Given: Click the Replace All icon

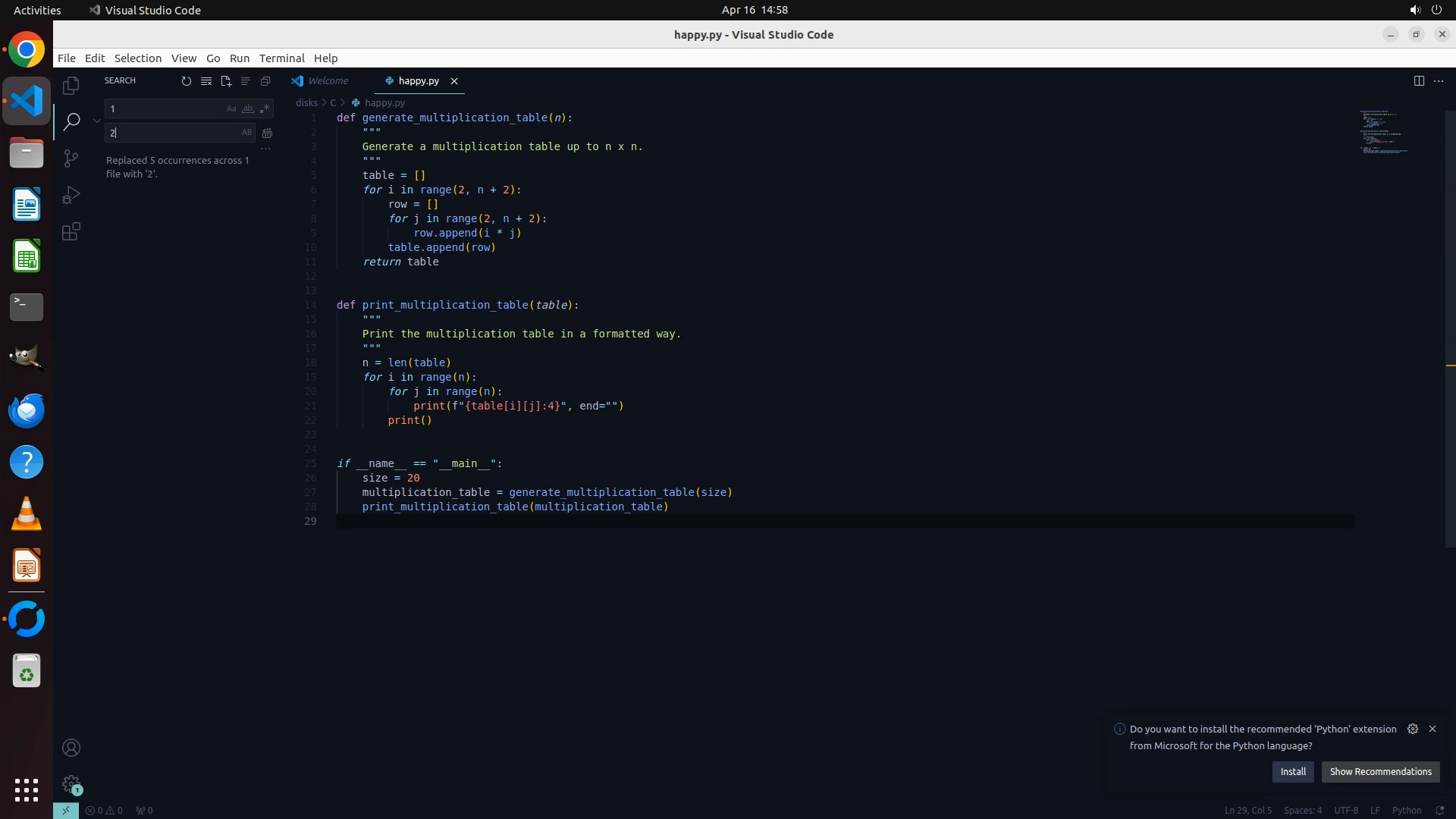Looking at the screenshot, I should click(267, 133).
